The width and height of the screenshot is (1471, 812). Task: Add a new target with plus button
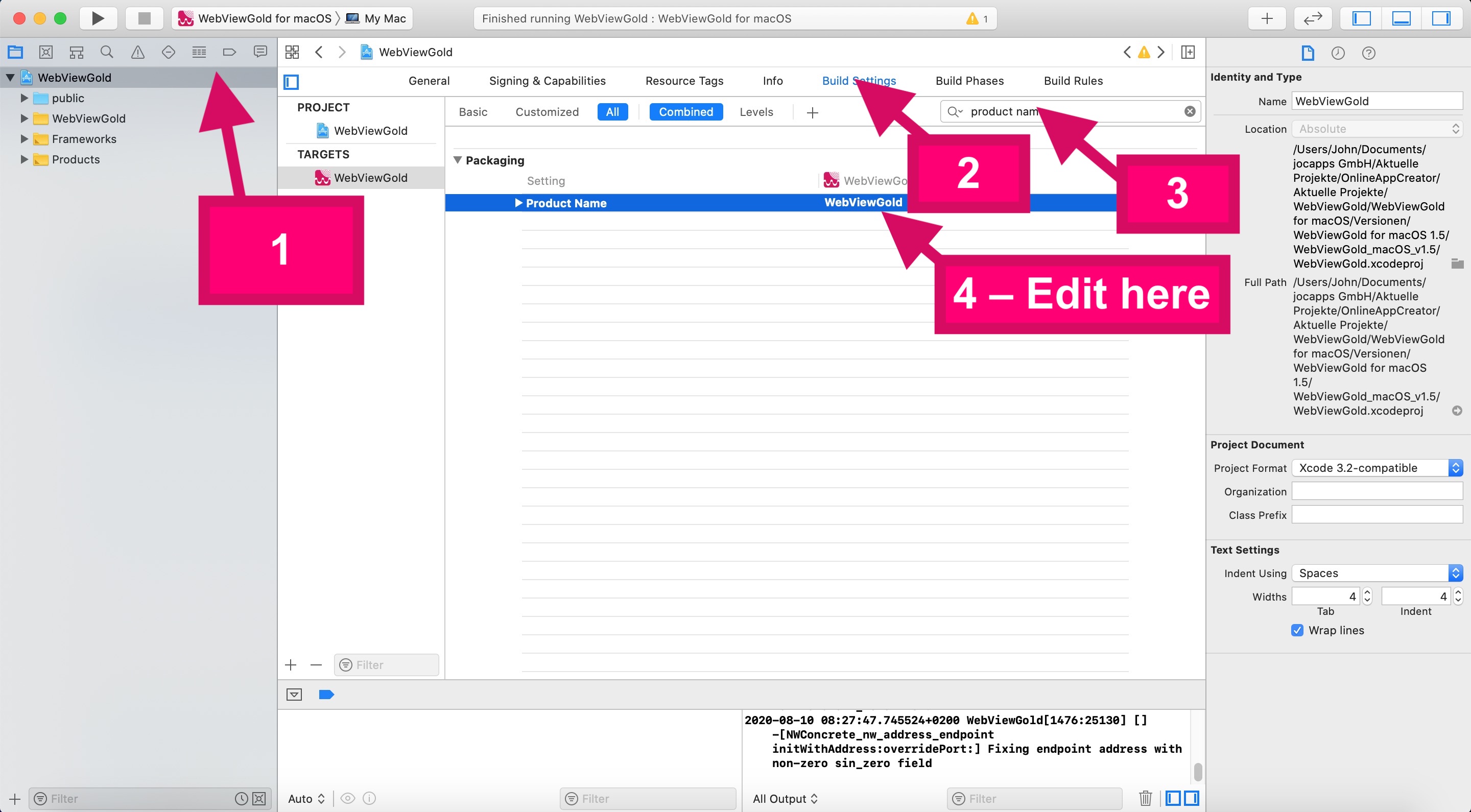291,665
